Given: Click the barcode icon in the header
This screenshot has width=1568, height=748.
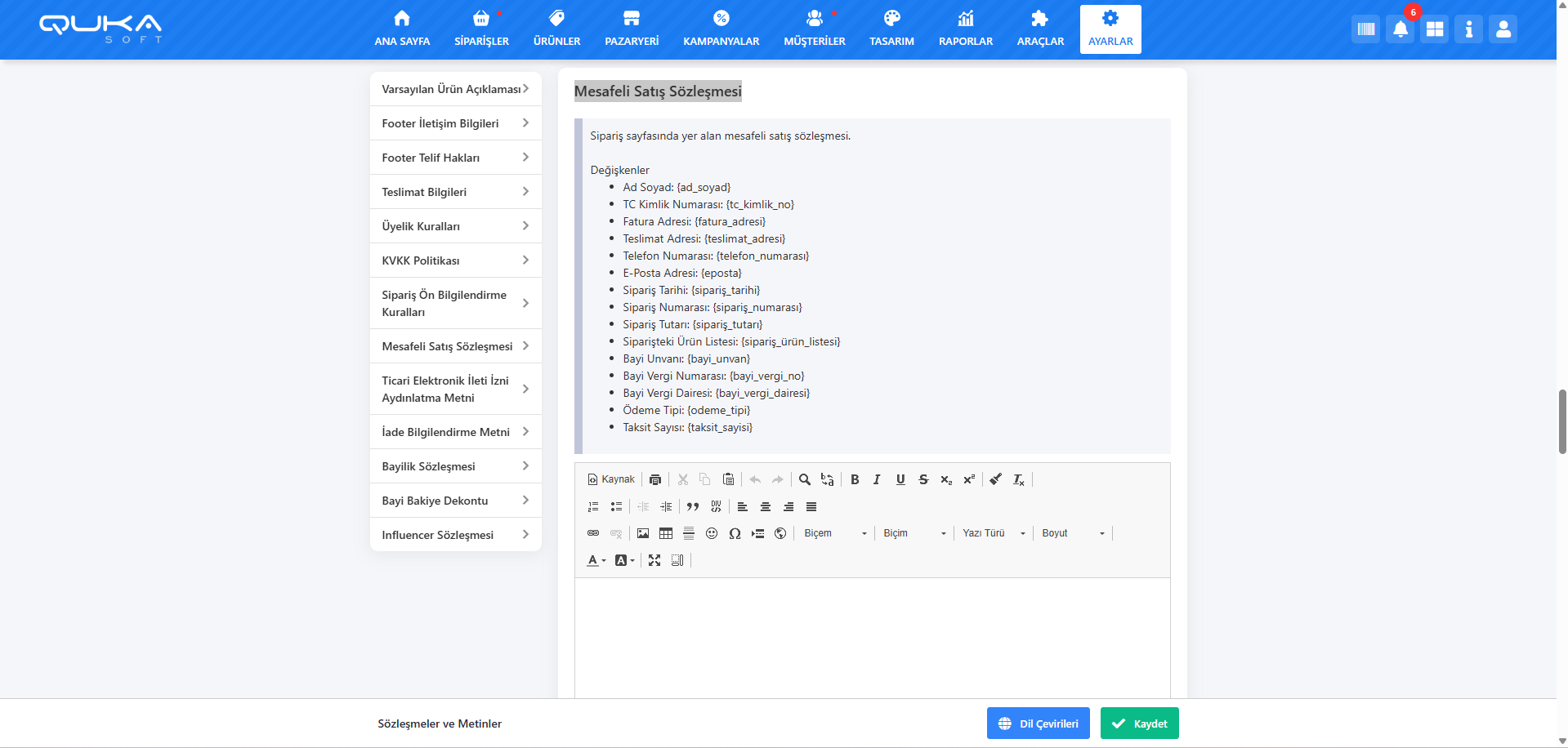Looking at the screenshot, I should click(1365, 29).
